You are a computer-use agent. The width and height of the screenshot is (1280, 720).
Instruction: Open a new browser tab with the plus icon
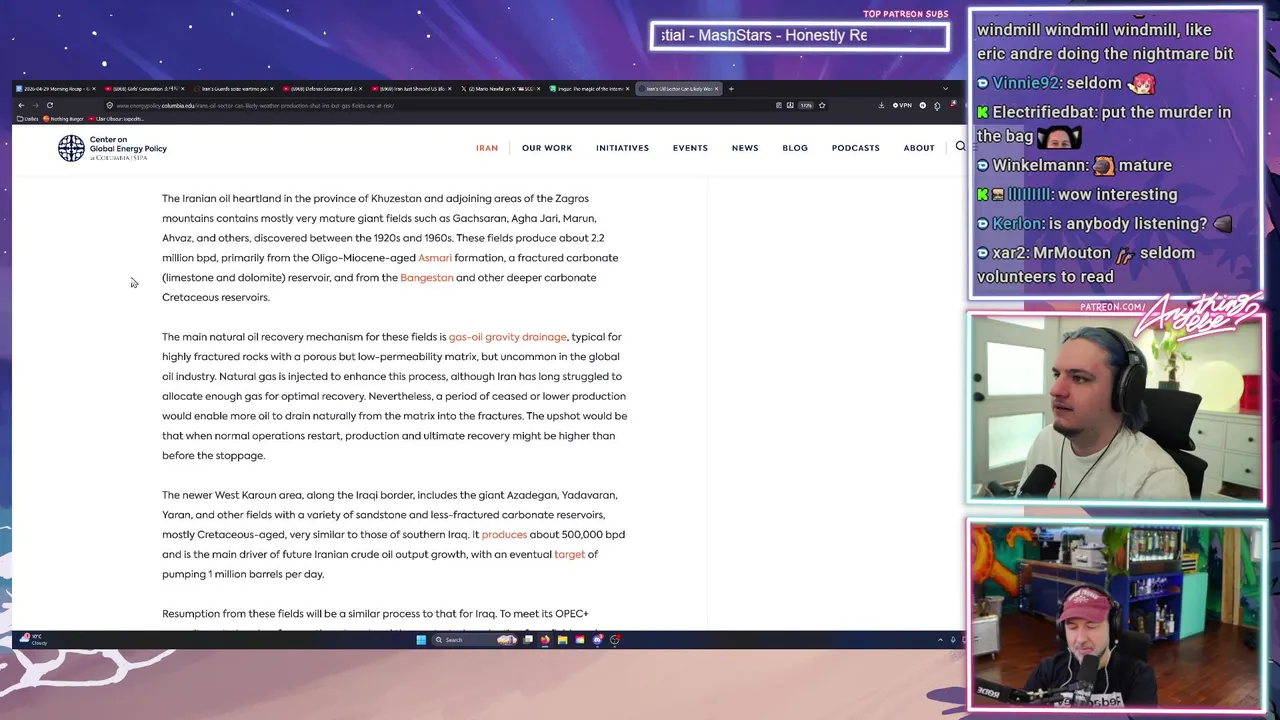[x=731, y=89]
